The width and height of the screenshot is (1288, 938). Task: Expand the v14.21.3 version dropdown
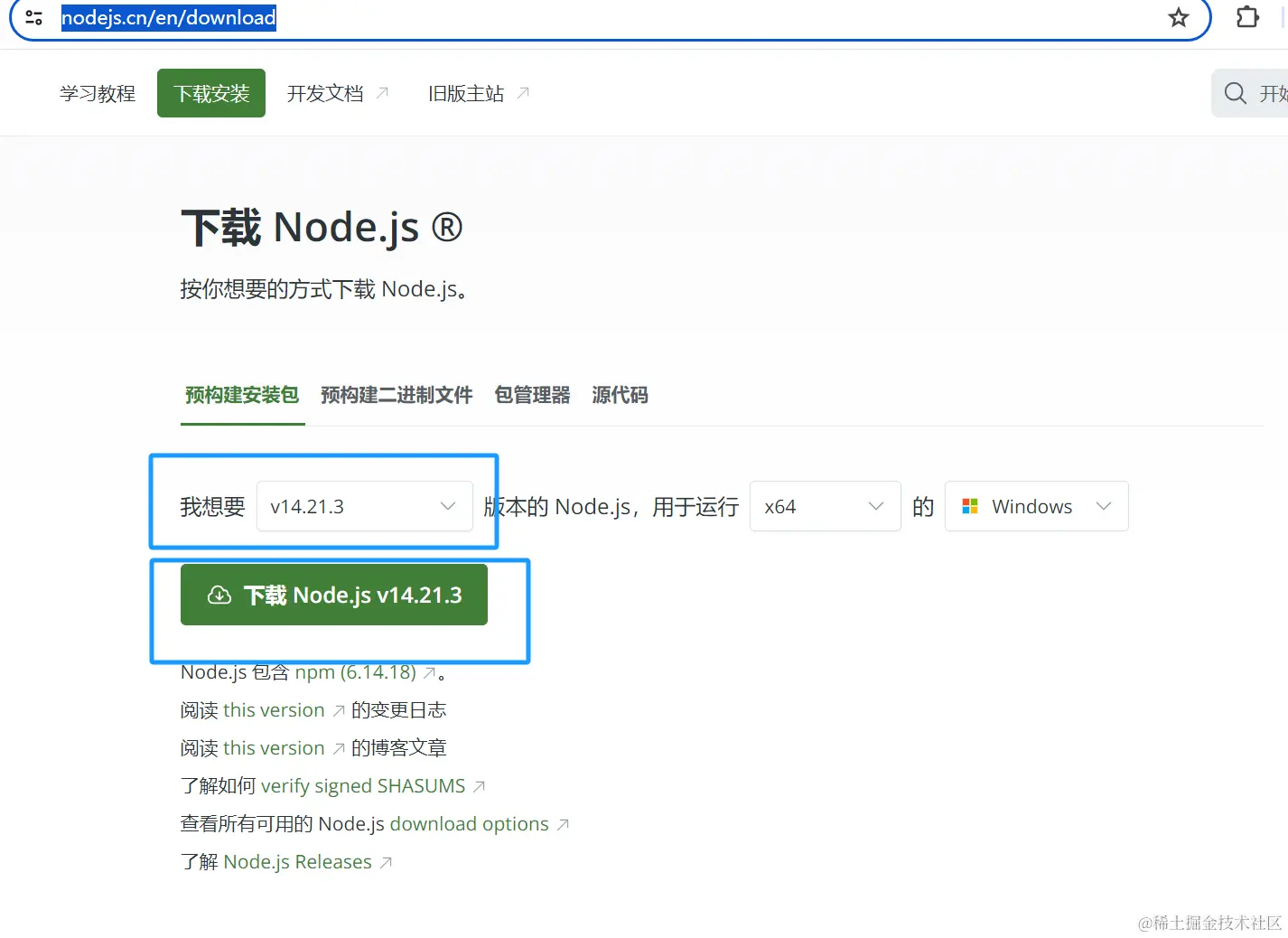point(365,506)
